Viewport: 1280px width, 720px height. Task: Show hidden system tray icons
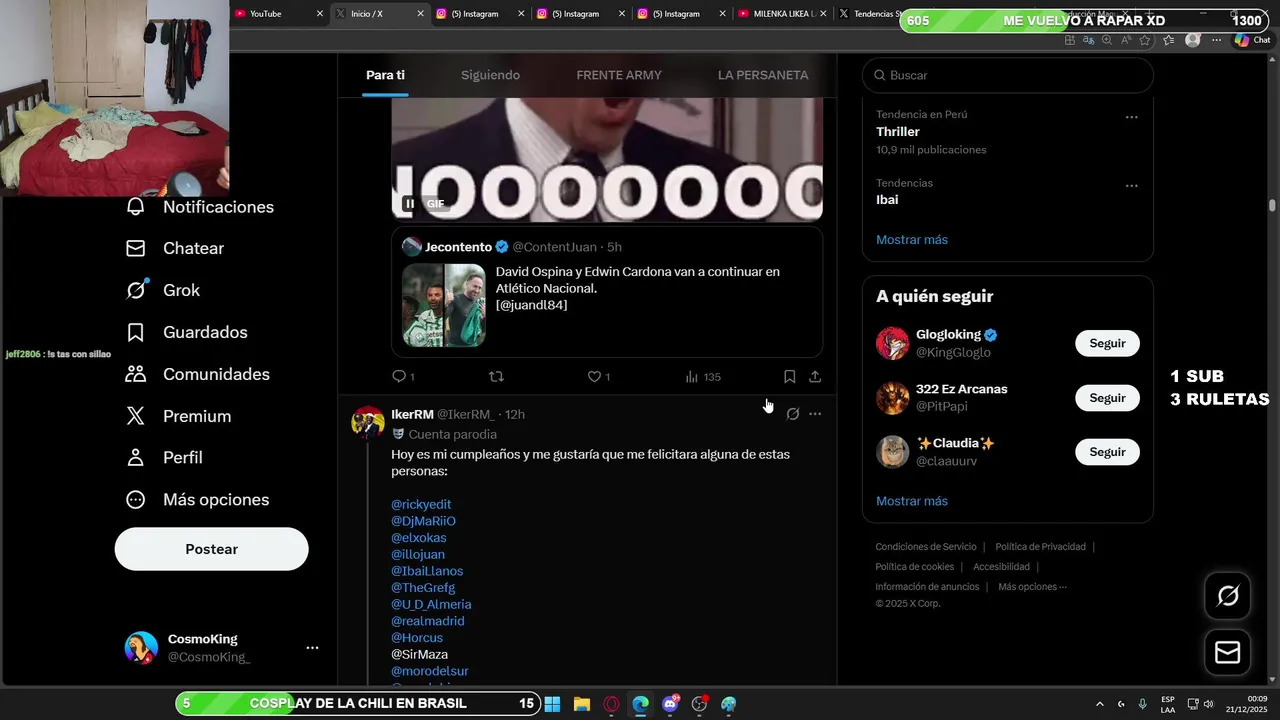tap(1100, 704)
